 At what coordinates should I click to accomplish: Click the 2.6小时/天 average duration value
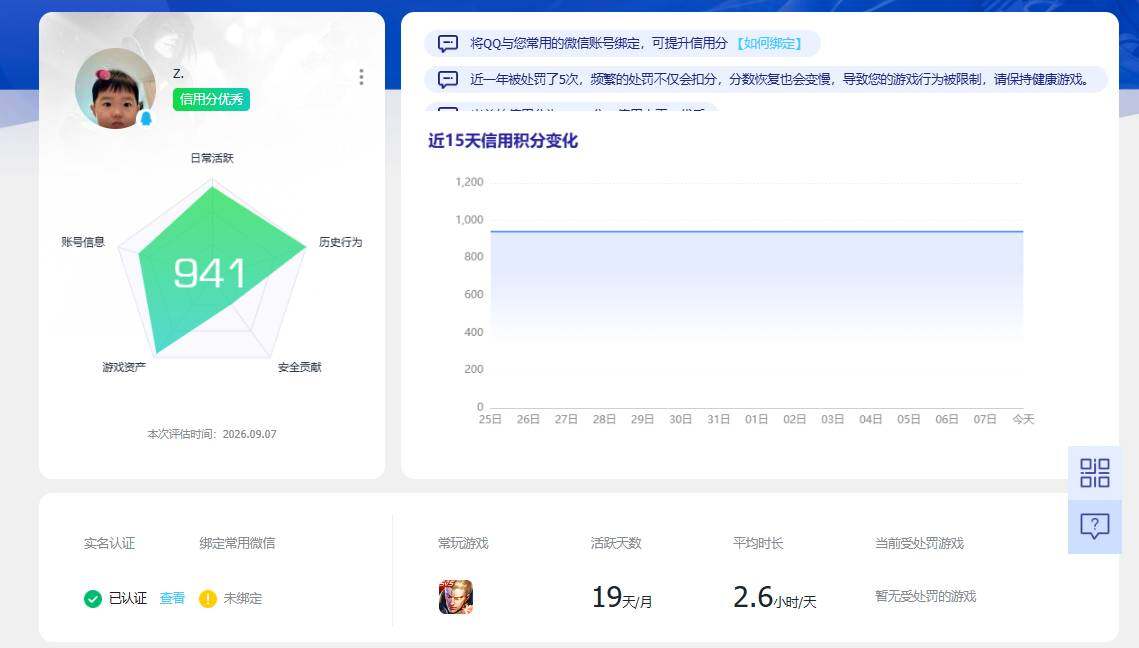[x=774, y=598]
